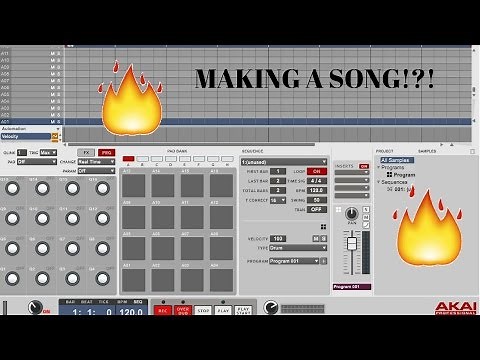Open the first INSERTS slot dropdown

352,172
